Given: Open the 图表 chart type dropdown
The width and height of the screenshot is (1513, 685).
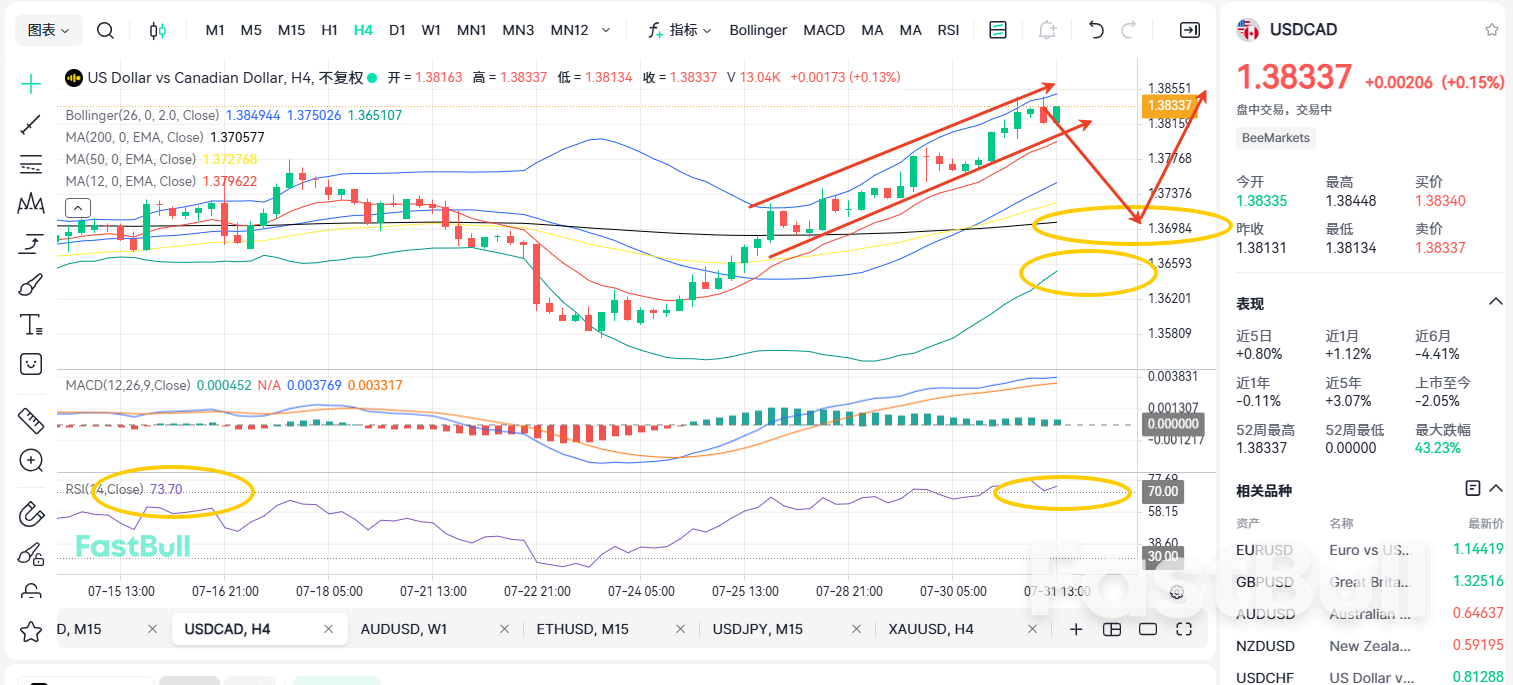Looking at the screenshot, I should (48, 30).
